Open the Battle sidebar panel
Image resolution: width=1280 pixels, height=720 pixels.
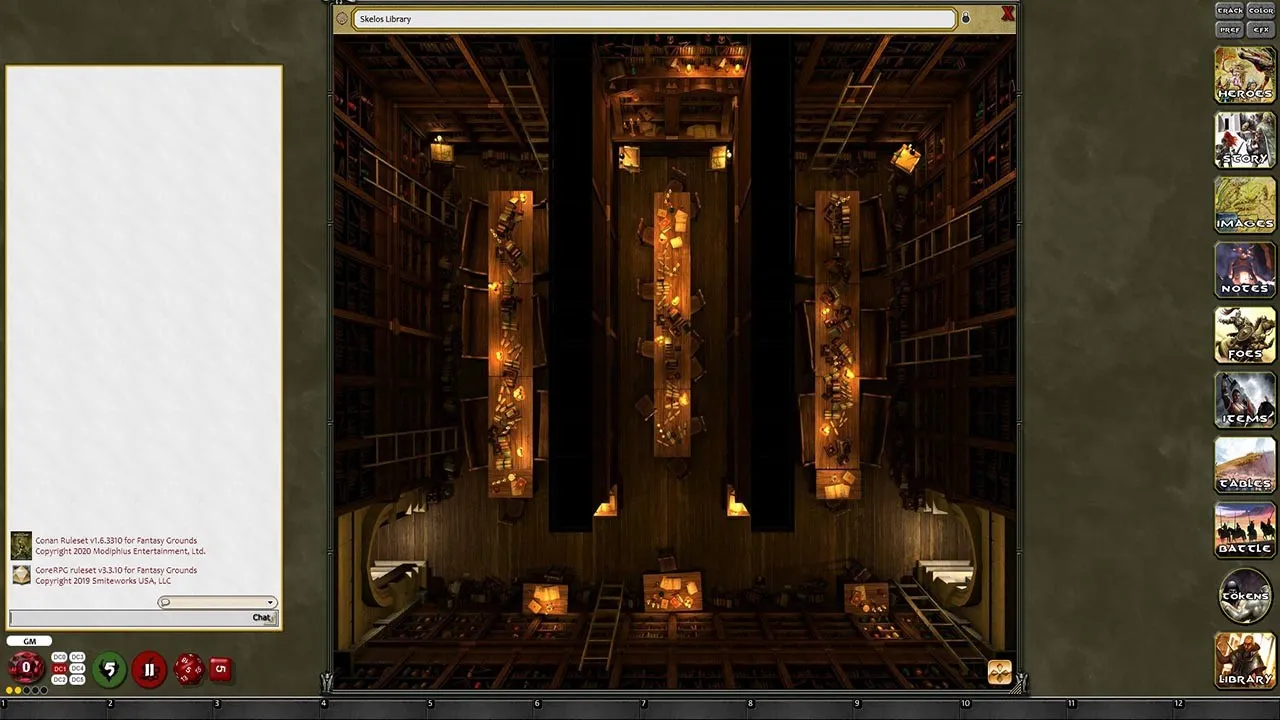point(1245,529)
